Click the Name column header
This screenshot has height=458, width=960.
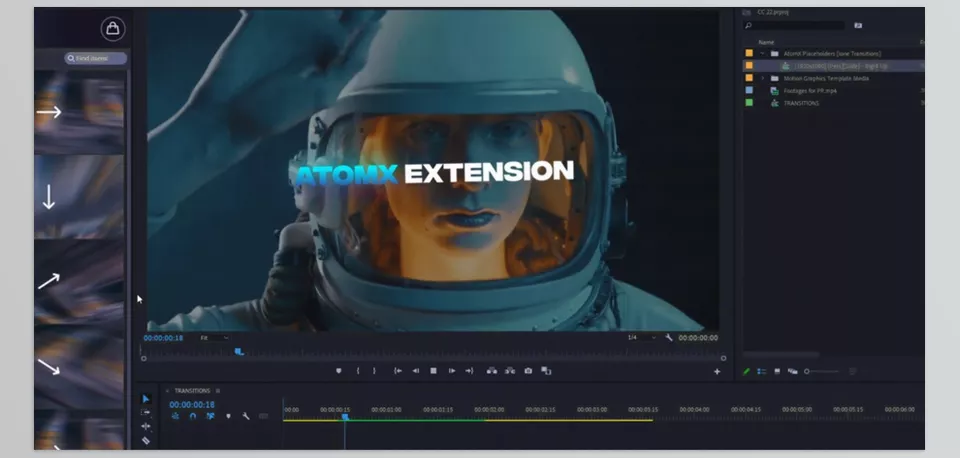click(767, 42)
